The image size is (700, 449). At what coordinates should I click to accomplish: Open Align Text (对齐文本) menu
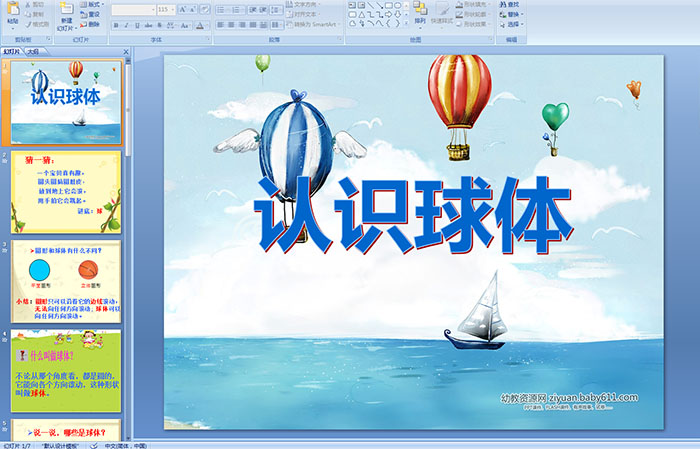pos(301,14)
